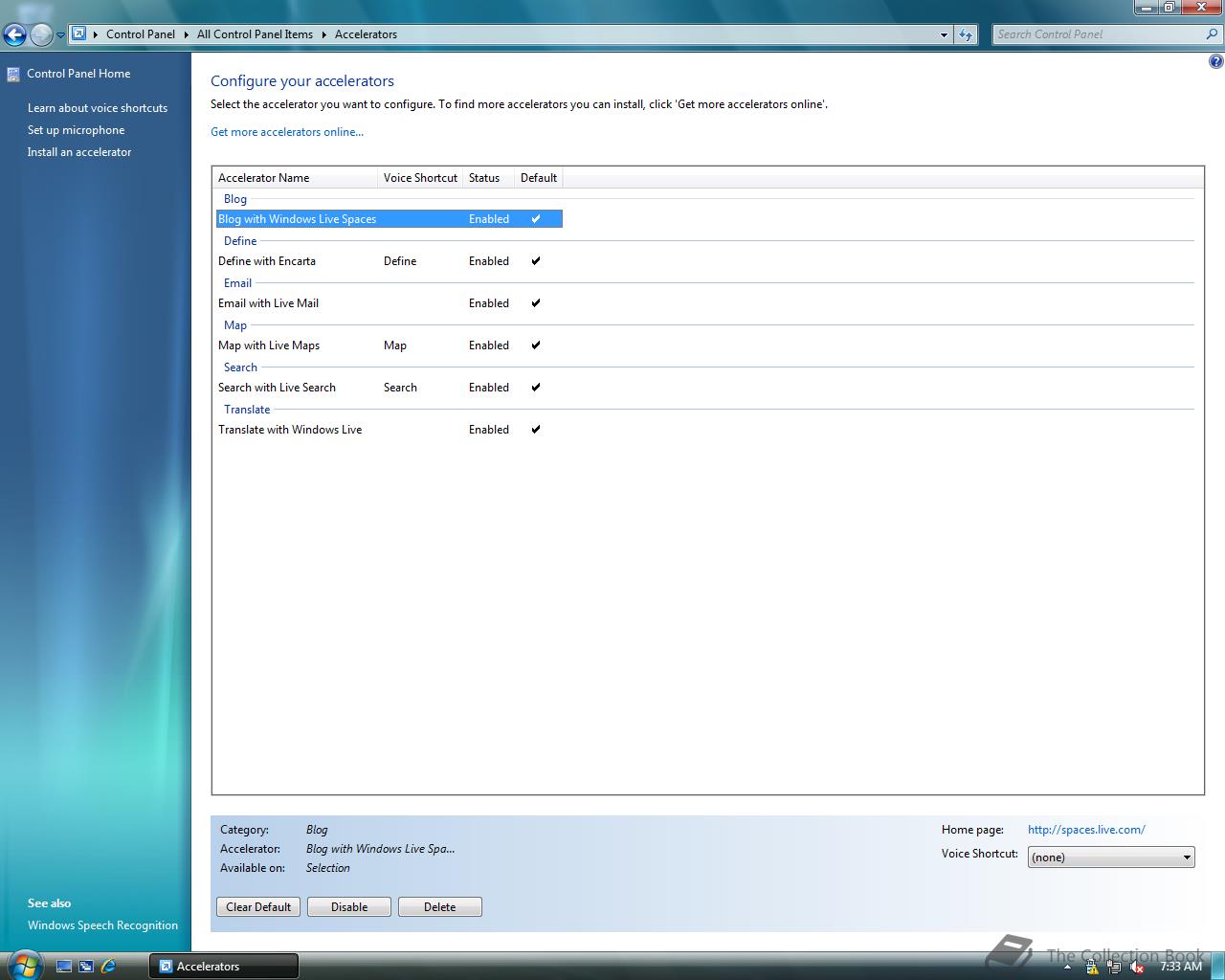This screenshot has width=1225, height=980.
Task: Select Search with Live Search accelerator
Action: [x=277, y=388]
